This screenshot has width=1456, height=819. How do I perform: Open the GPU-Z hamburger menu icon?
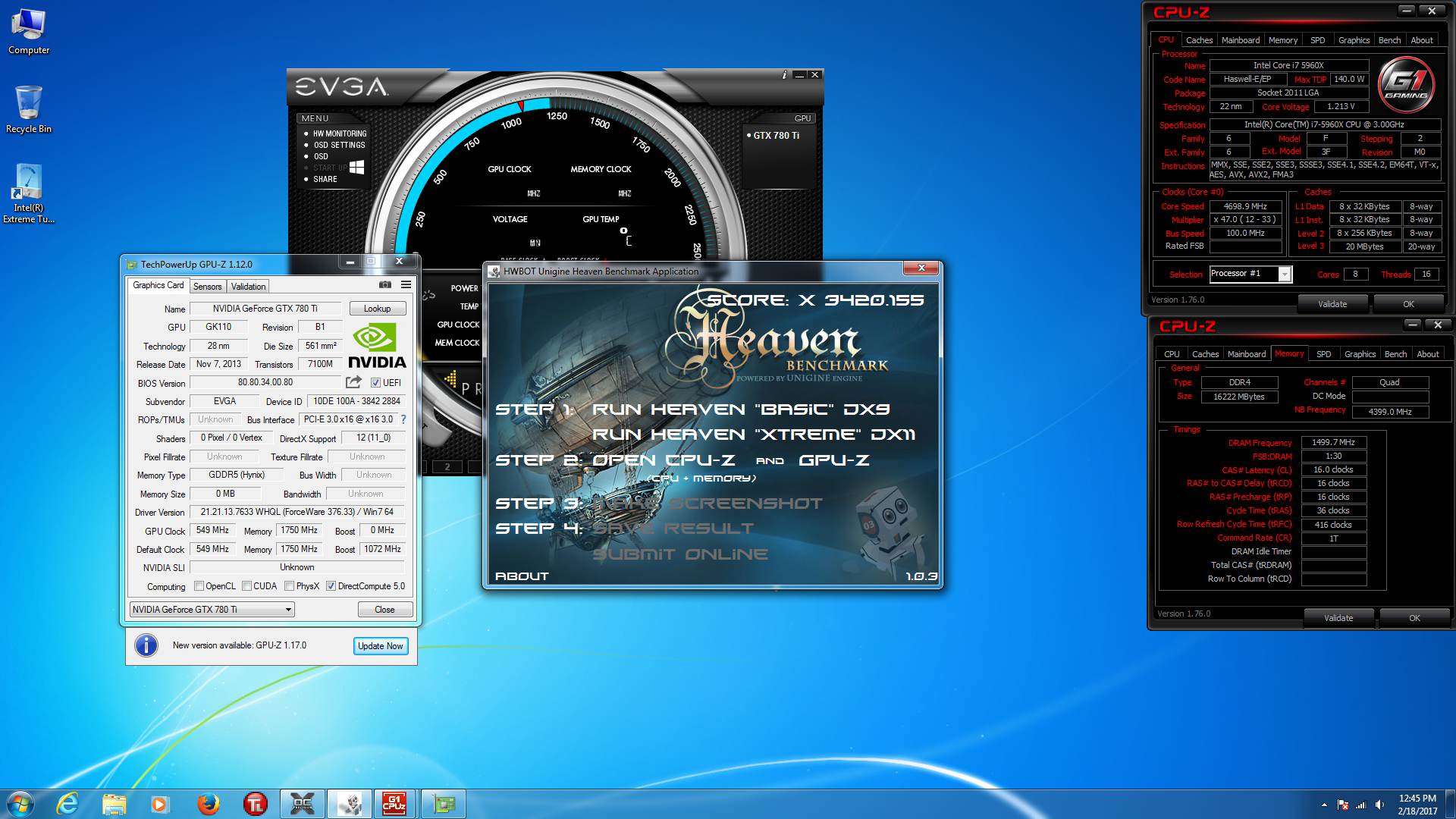[406, 285]
